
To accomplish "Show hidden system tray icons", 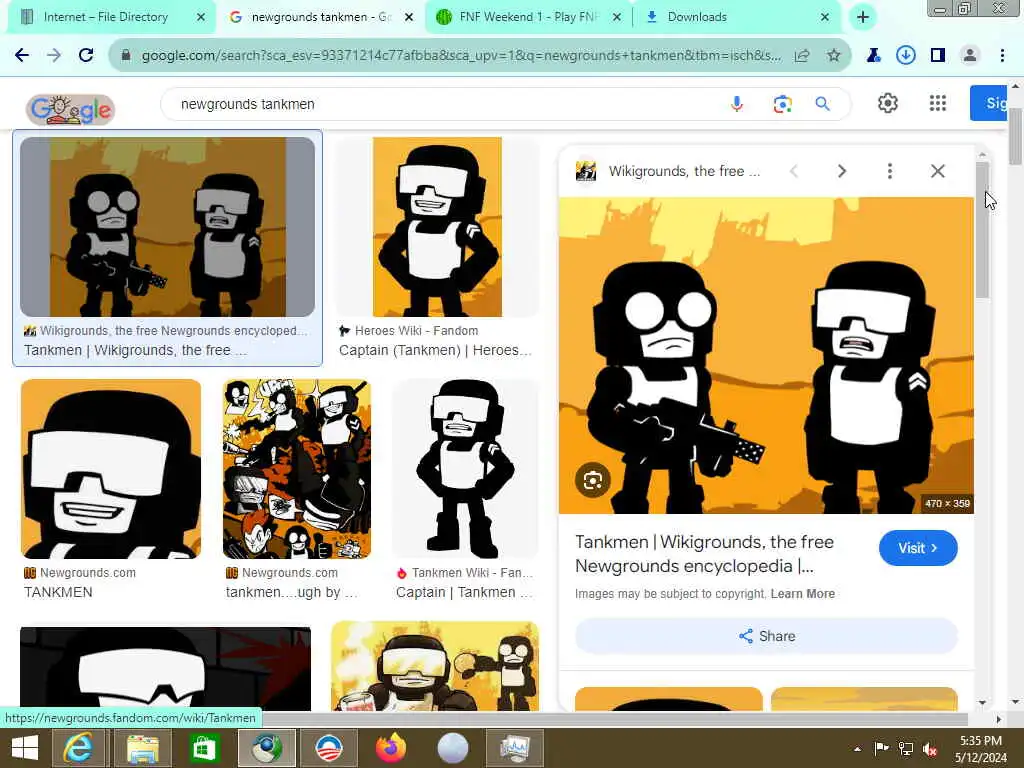I will 857,749.
